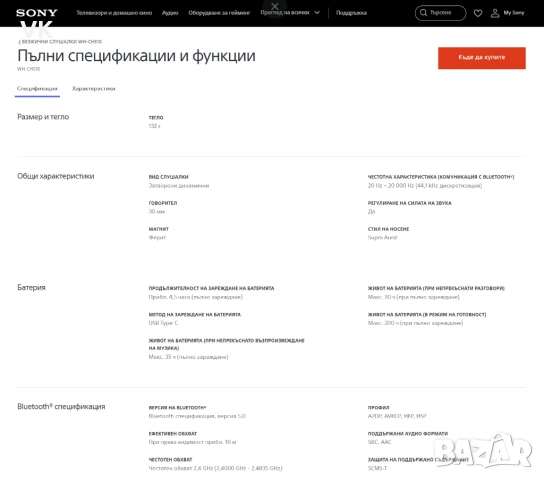This screenshot has height=480, width=544.
Task: Click the ВИД СЛУШАЛКИ label
Action: 168,177
